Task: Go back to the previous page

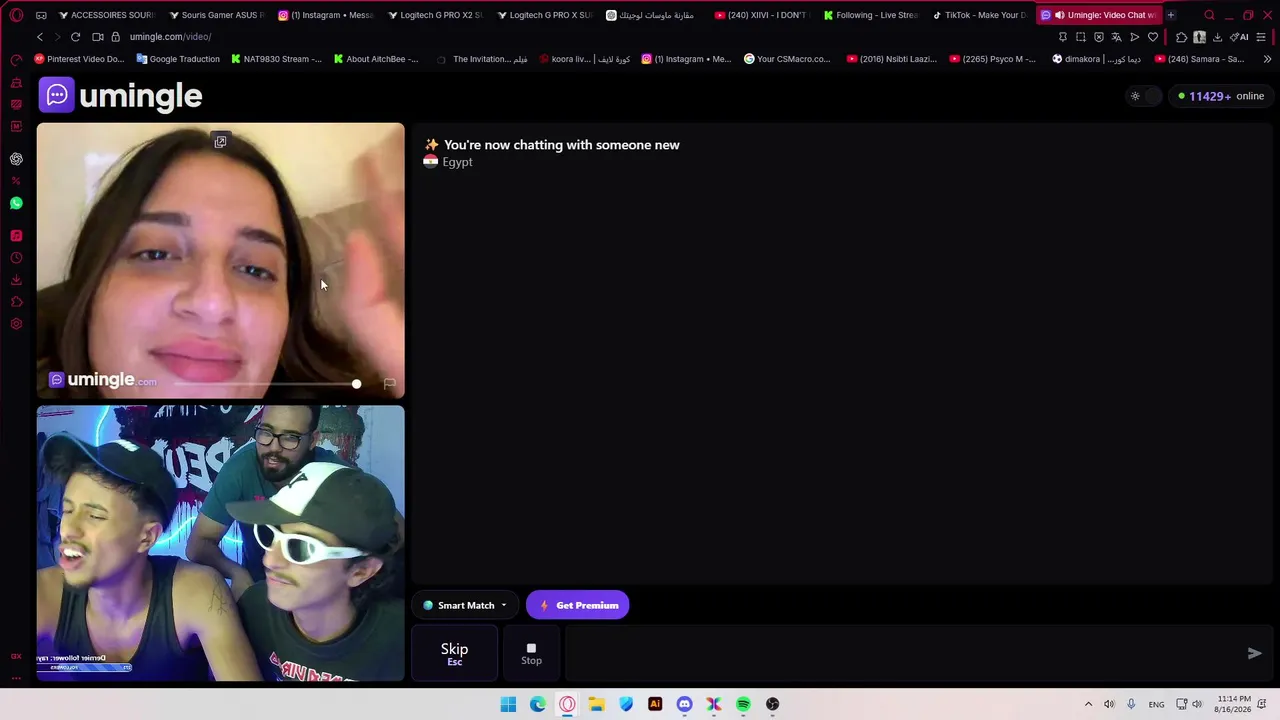Action: pyautogui.click(x=40, y=37)
